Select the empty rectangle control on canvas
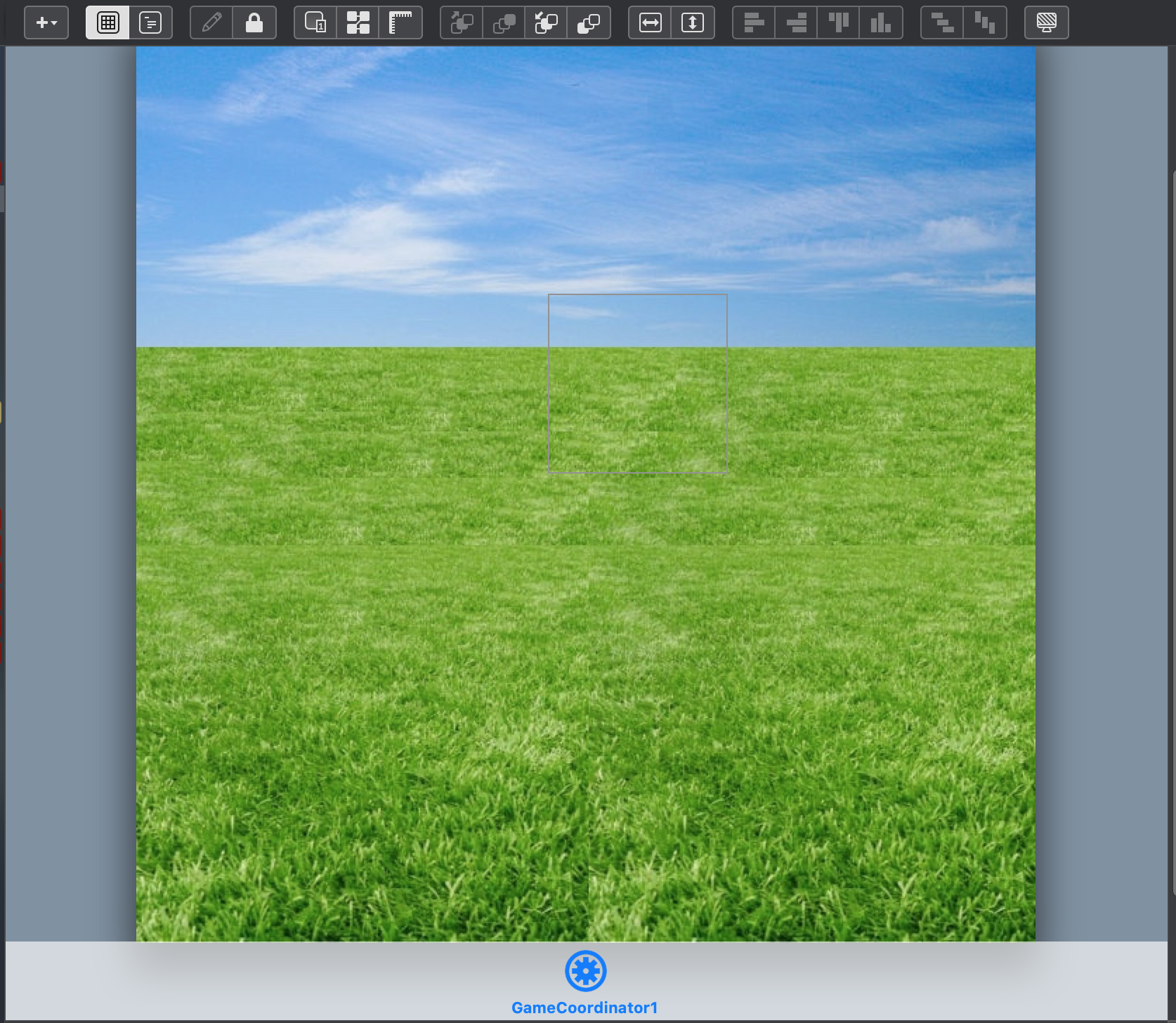The width and height of the screenshot is (1176, 1023). point(637,384)
